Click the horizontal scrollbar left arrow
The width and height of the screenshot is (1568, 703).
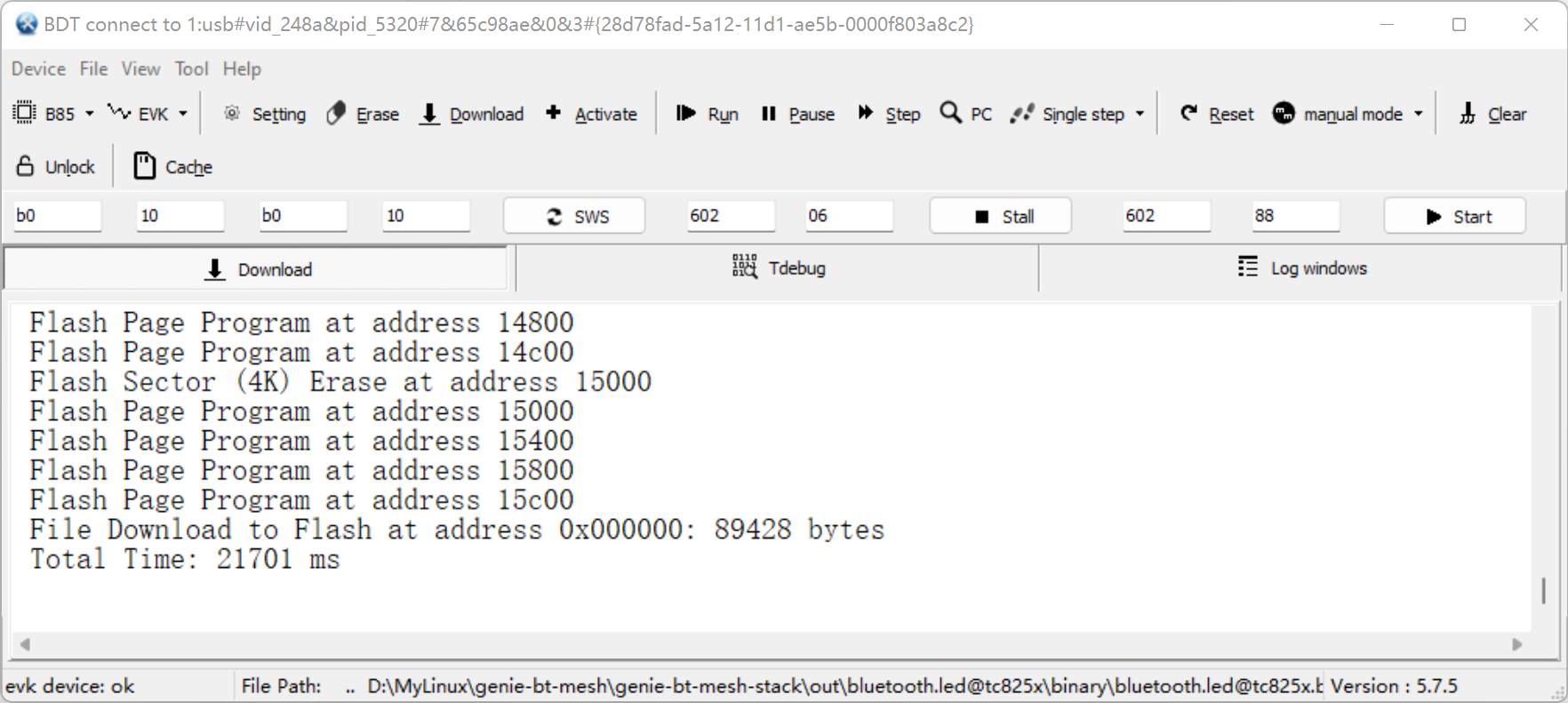coord(25,644)
